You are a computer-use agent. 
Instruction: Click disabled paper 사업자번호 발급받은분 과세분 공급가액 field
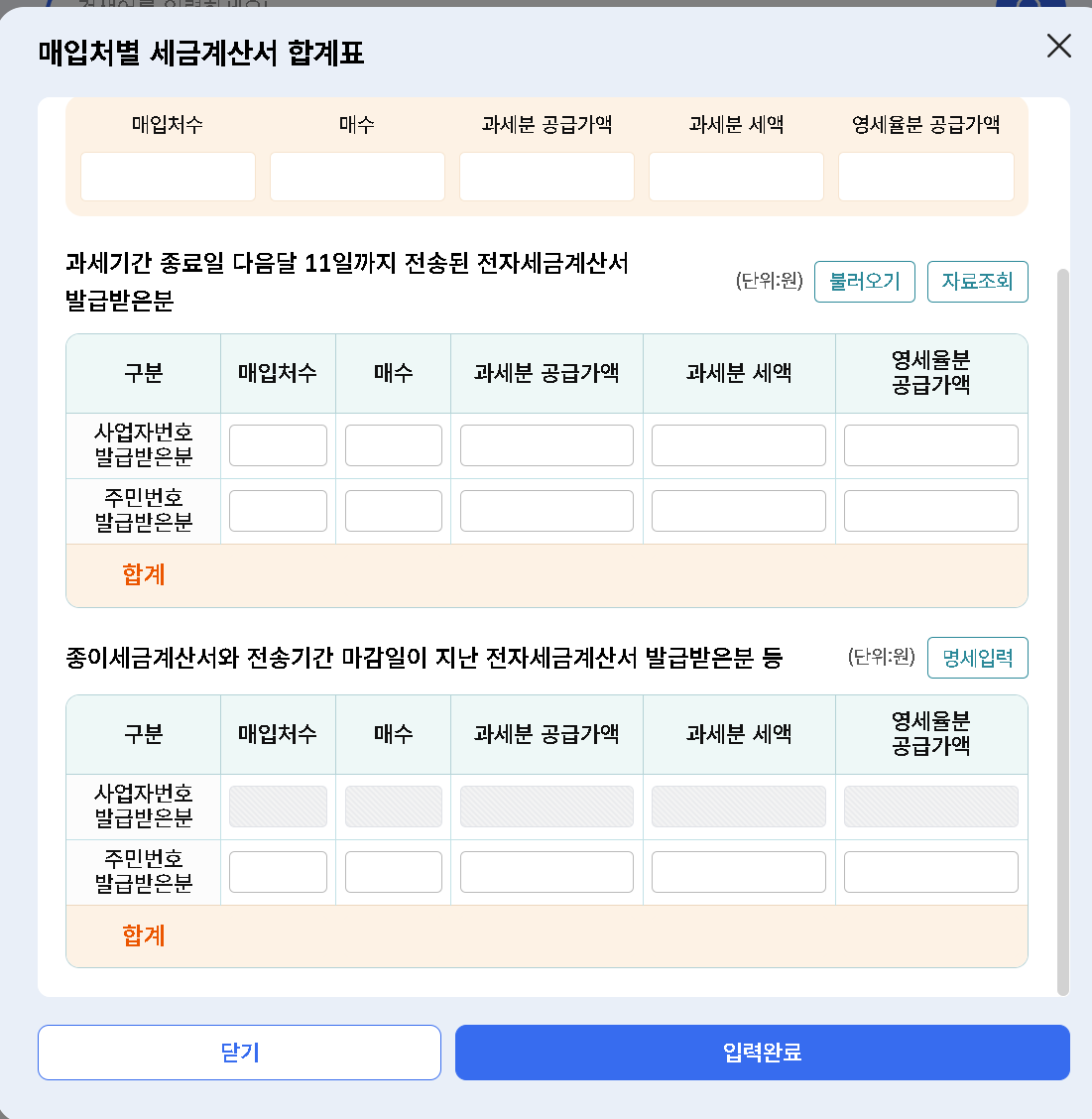(x=546, y=807)
